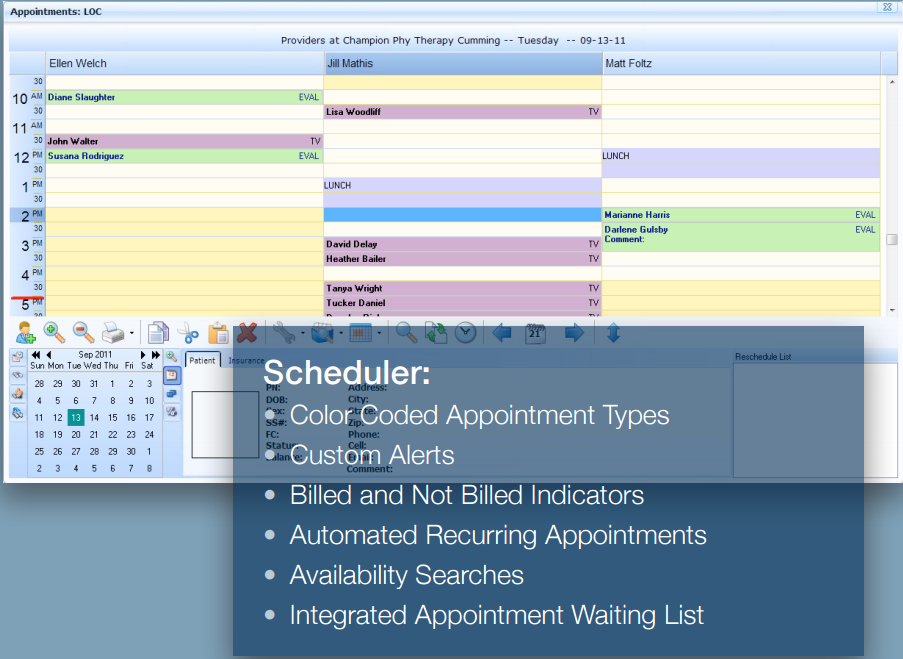Open the print options dropdown arrow
This screenshot has width=903, height=659.
(132, 333)
